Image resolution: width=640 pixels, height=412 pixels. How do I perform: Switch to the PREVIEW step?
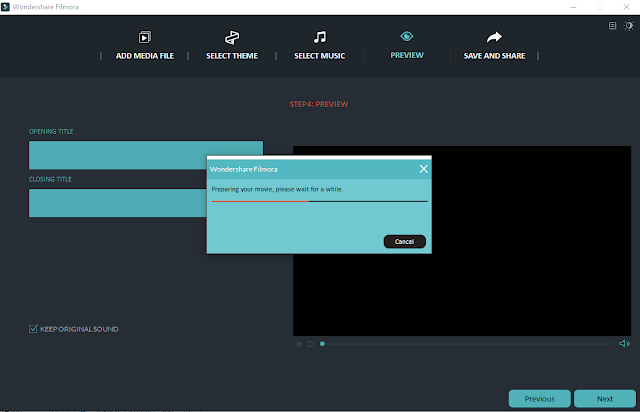click(x=407, y=55)
